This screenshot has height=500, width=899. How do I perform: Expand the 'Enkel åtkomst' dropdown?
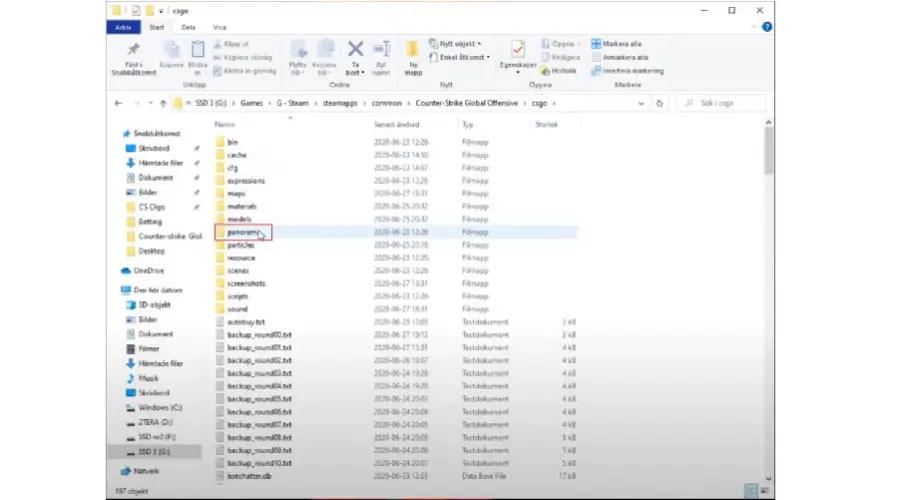pos(463,57)
